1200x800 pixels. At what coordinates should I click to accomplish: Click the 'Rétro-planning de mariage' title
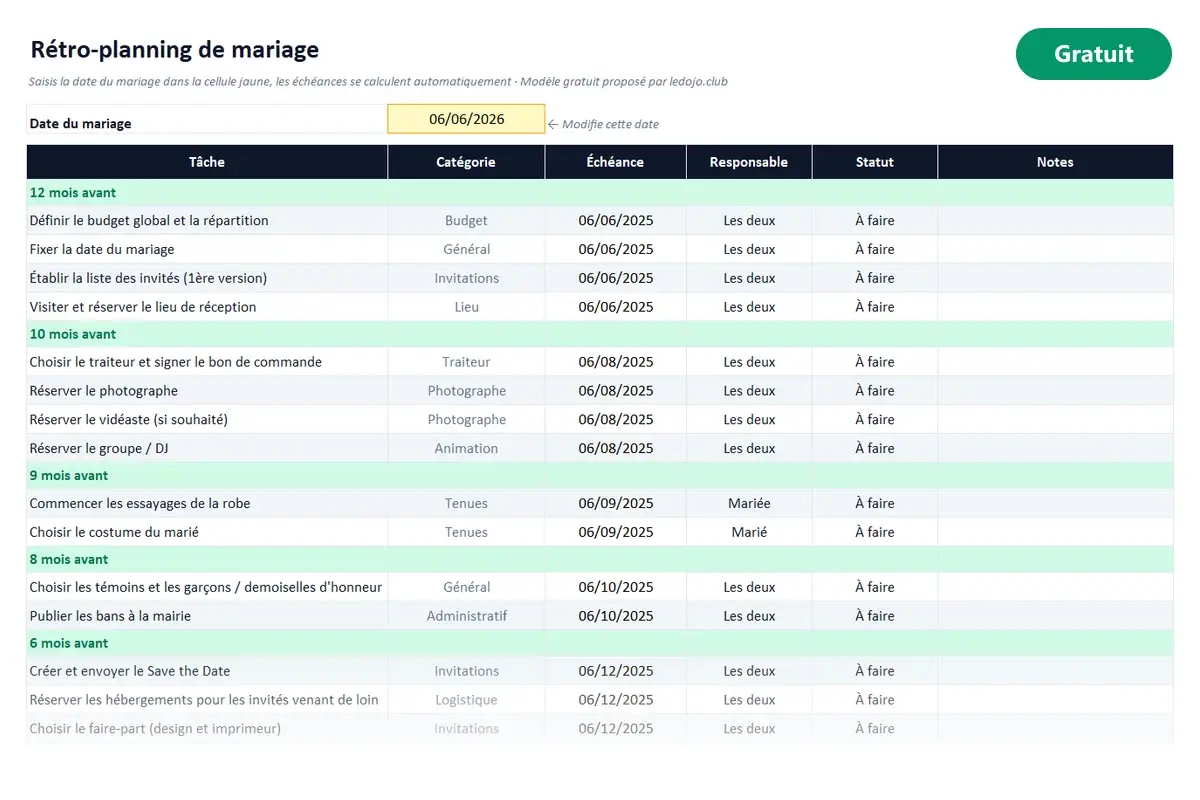click(175, 49)
